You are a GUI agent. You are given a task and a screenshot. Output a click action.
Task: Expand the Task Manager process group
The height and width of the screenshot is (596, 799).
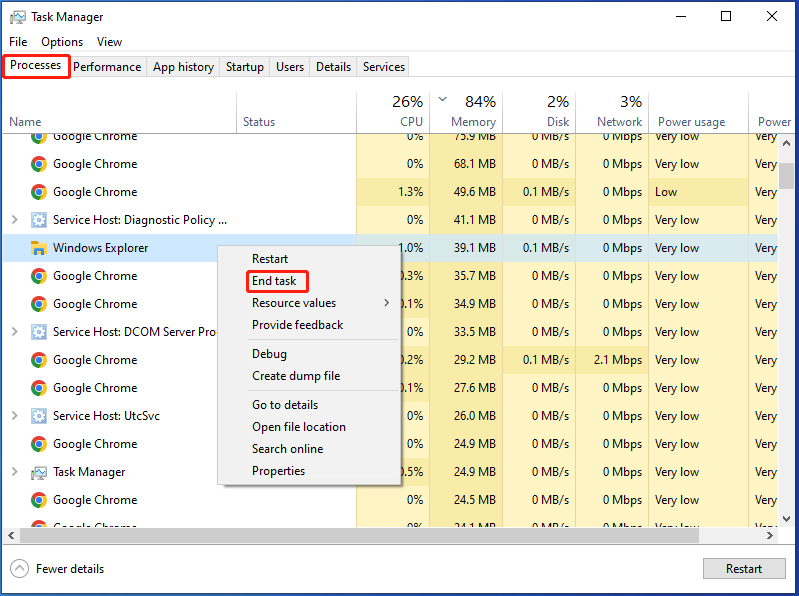(15, 472)
